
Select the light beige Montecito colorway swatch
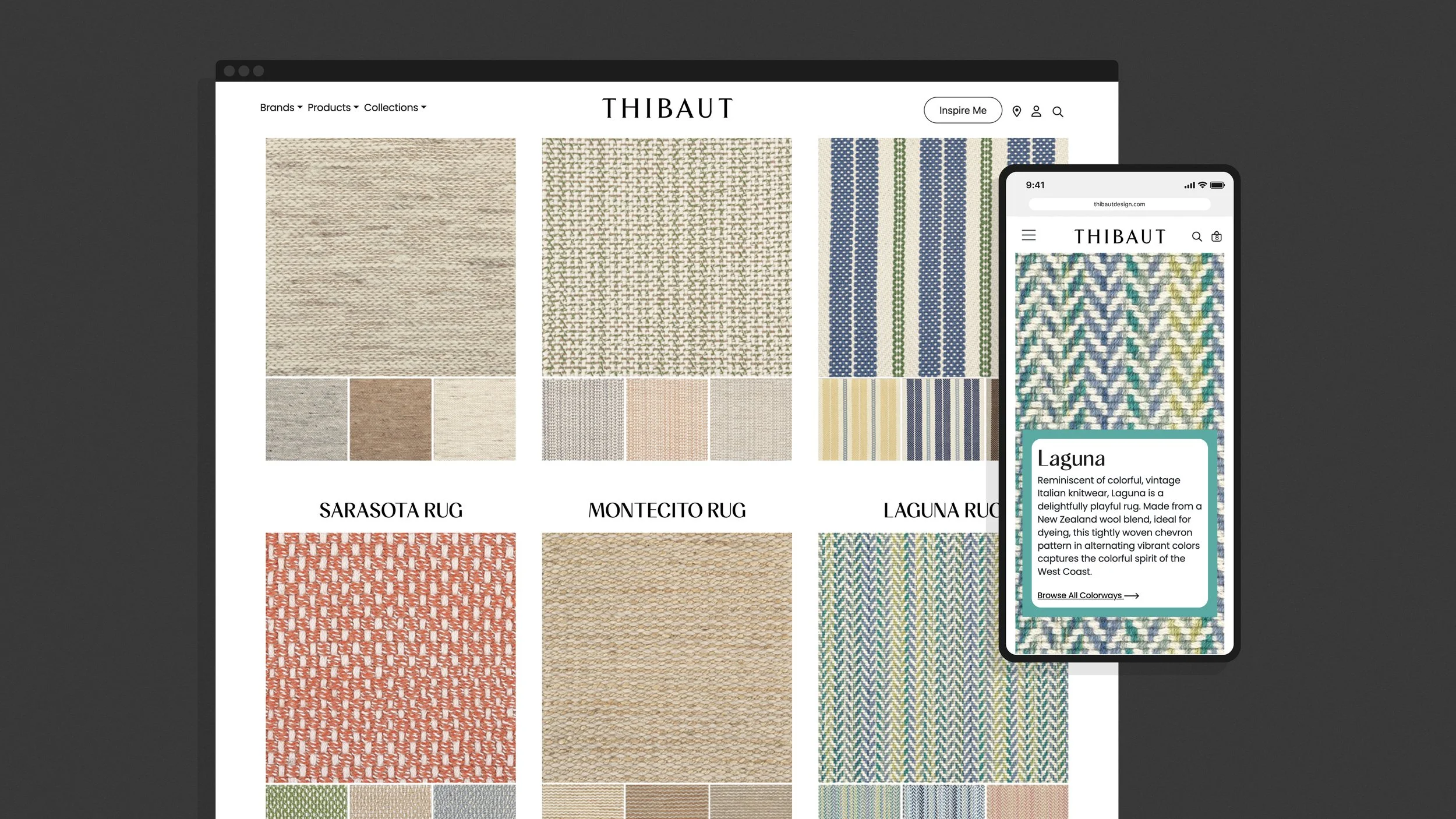pyautogui.click(x=751, y=419)
